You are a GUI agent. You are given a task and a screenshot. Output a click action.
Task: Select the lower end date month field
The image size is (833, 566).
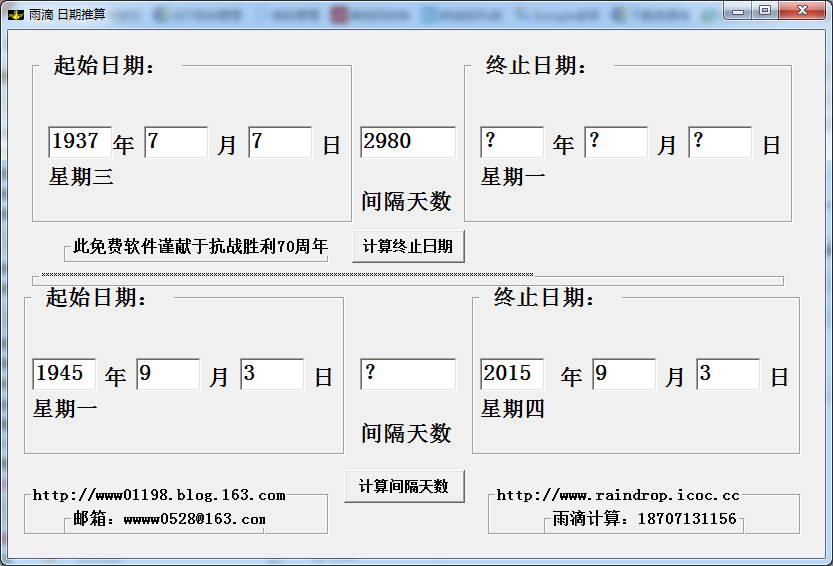(x=624, y=374)
